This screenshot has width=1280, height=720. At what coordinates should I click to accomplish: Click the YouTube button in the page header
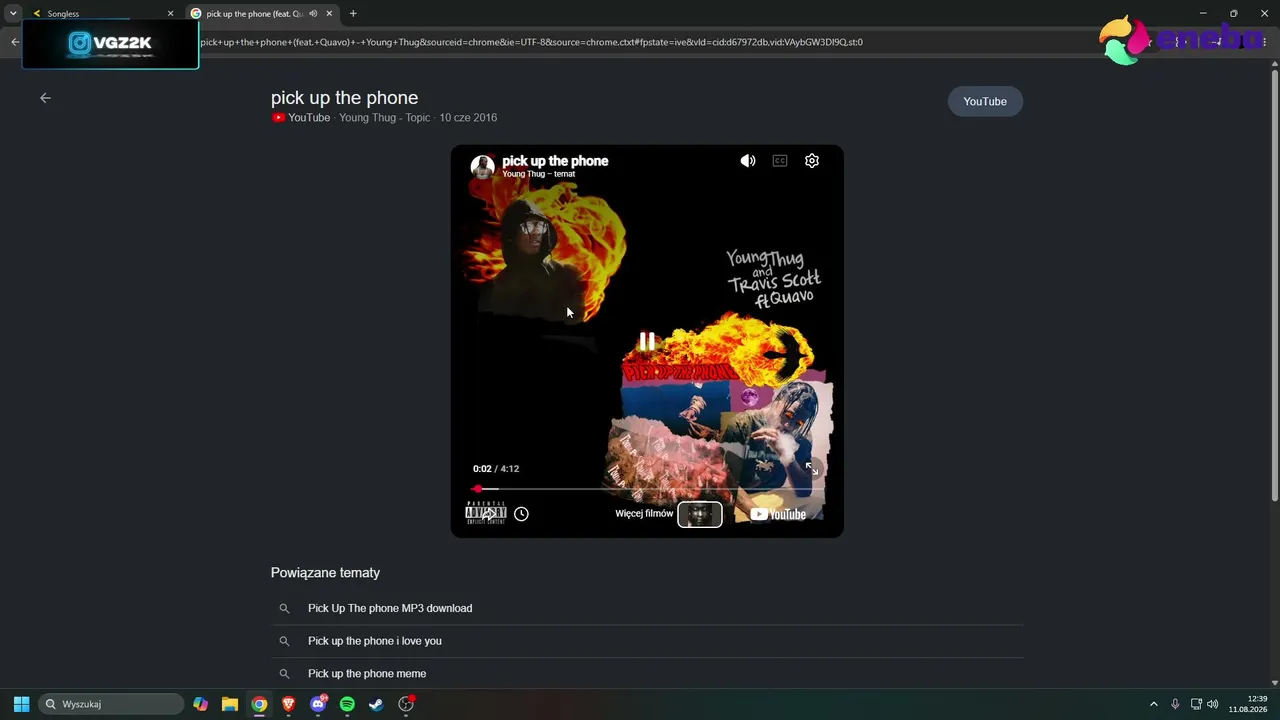click(x=985, y=101)
